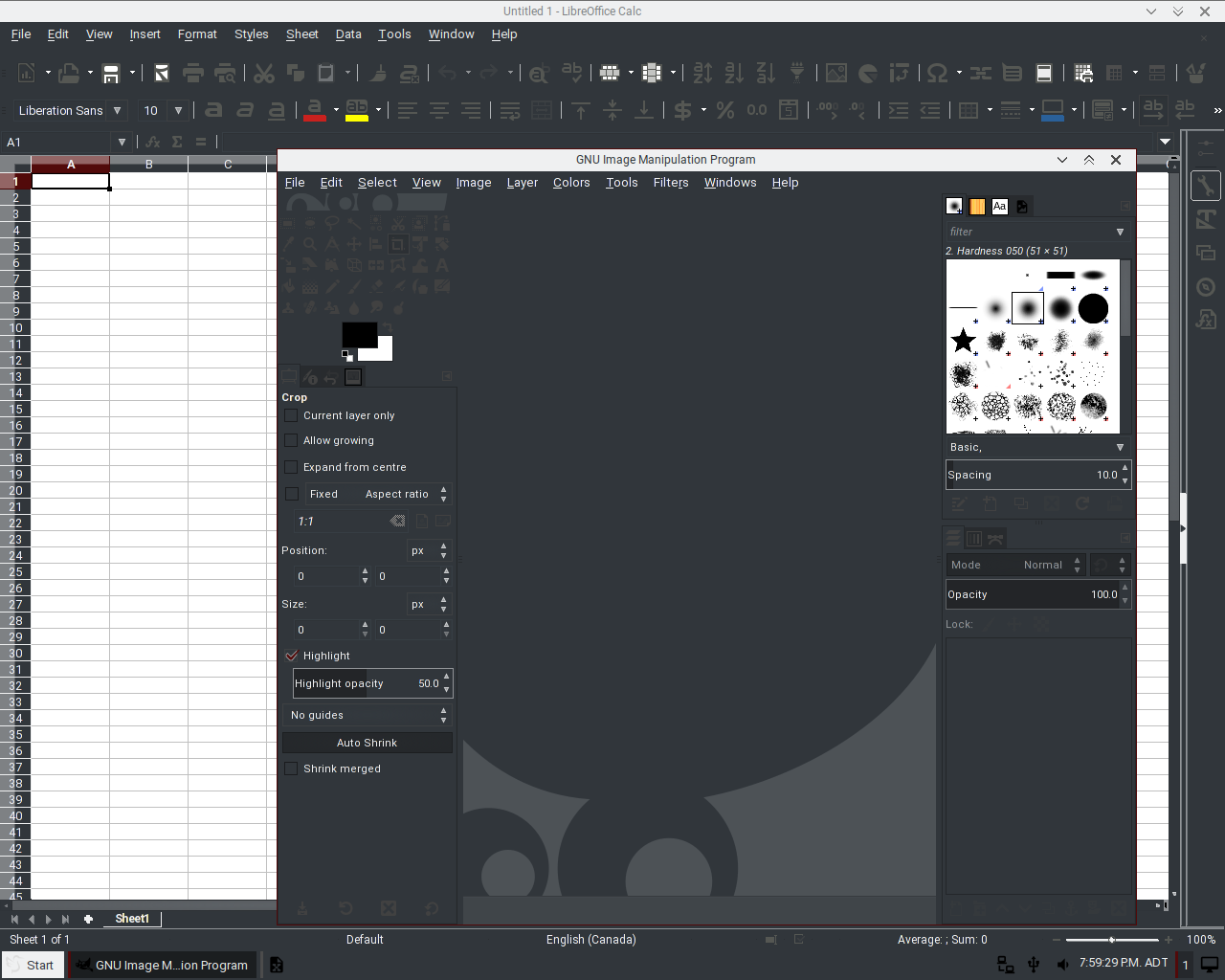The width and height of the screenshot is (1225, 980).
Task: Check the Shrink merged option
Action: [x=291, y=768]
